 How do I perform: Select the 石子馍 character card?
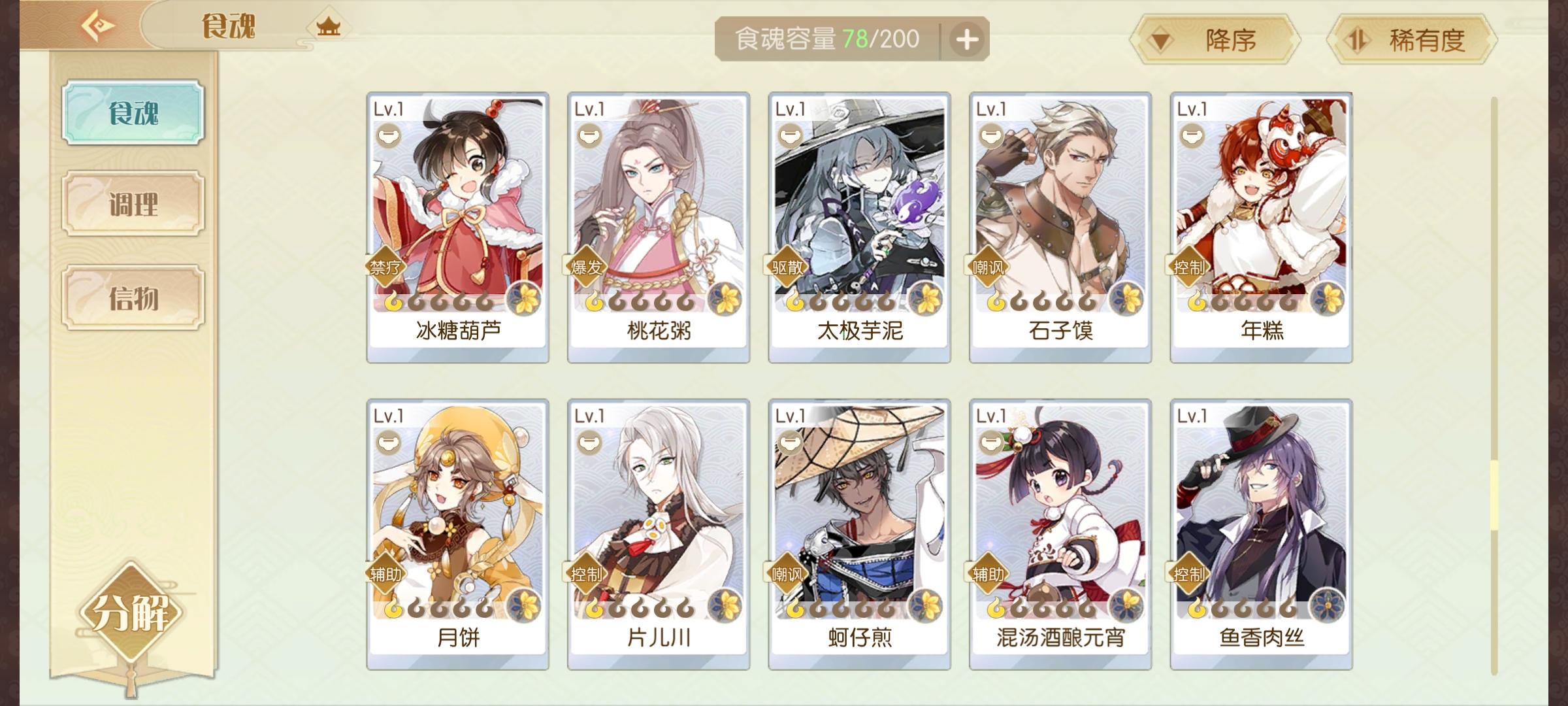tap(1060, 227)
